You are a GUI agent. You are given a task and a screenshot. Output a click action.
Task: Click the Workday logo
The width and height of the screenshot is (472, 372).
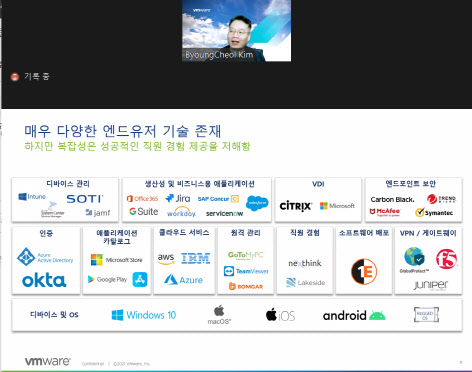pos(181,213)
